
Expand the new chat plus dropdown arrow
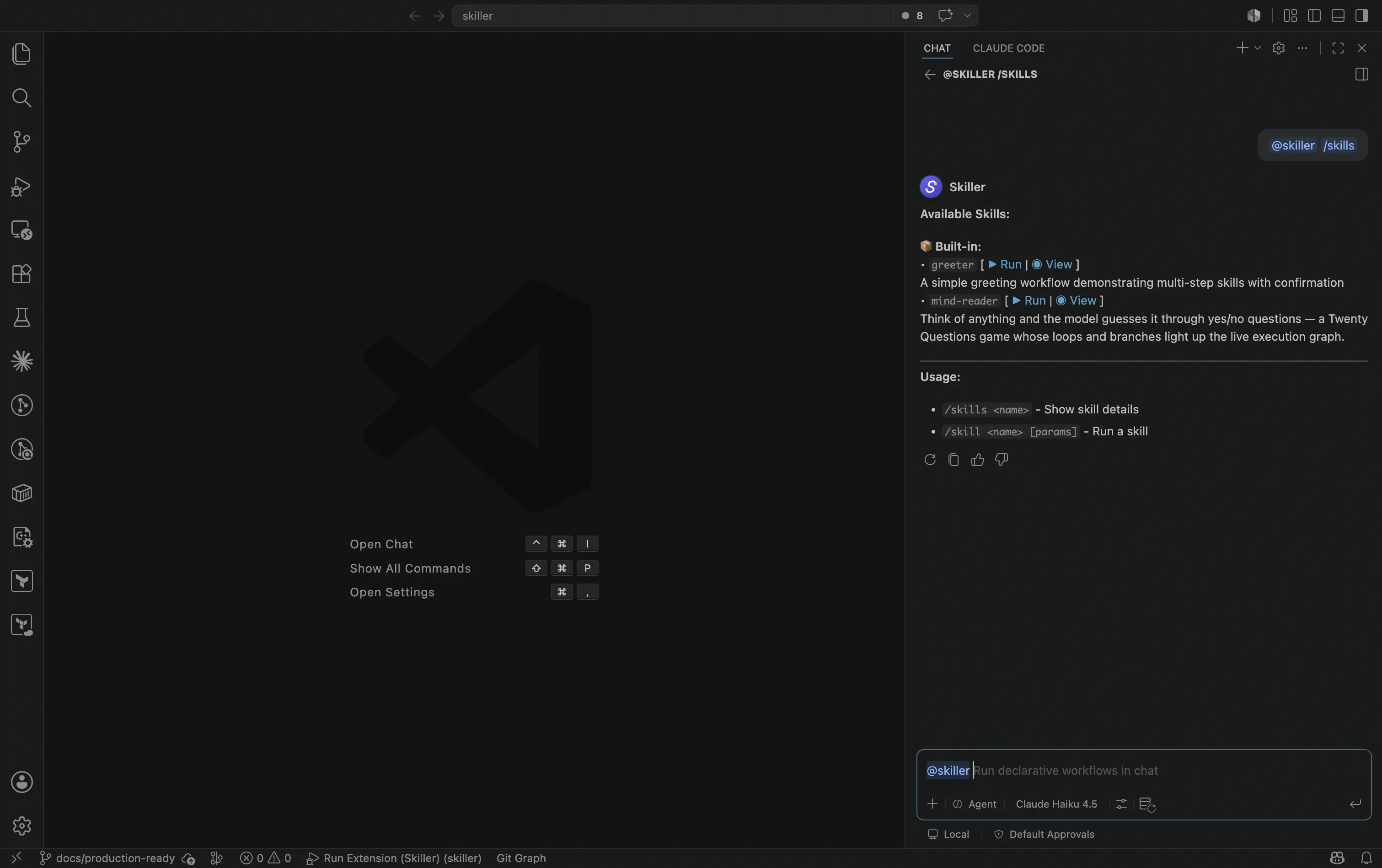(x=1258, y=48)
